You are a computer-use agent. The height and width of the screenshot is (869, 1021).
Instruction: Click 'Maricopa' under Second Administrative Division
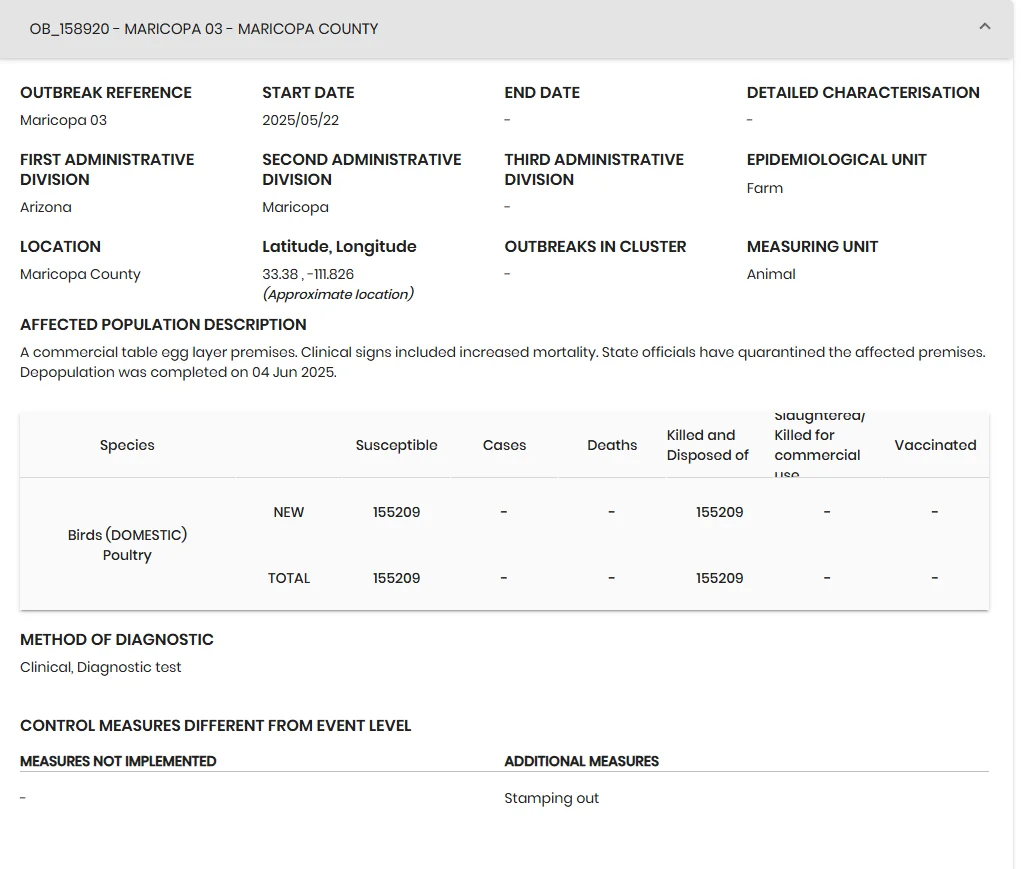click(295, 208)
